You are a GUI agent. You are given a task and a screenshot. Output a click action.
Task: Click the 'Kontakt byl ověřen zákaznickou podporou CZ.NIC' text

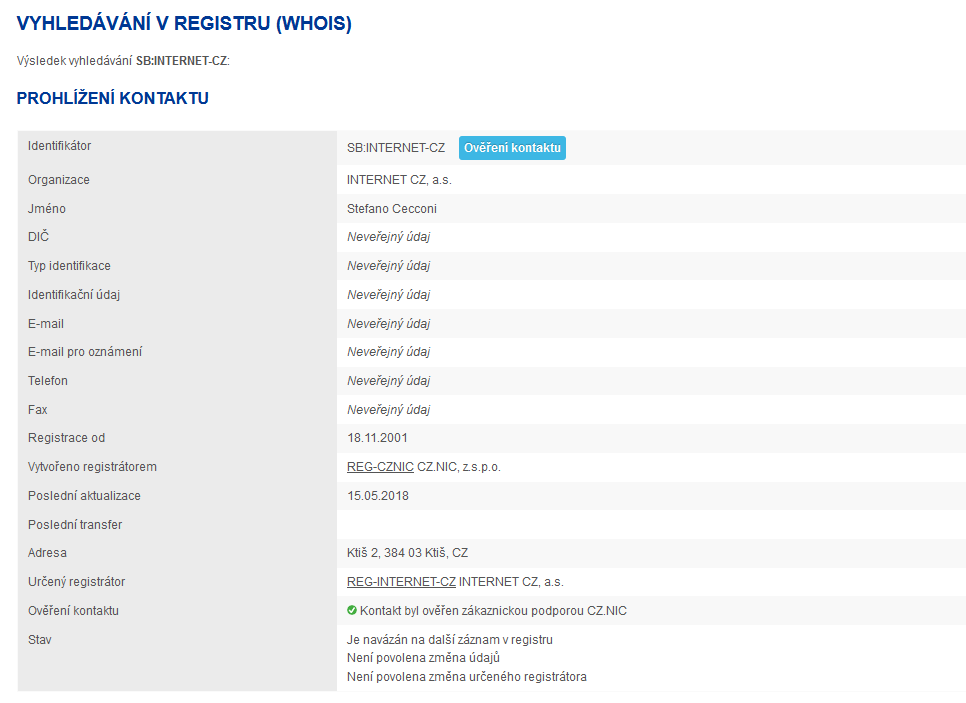pos(493,611)
